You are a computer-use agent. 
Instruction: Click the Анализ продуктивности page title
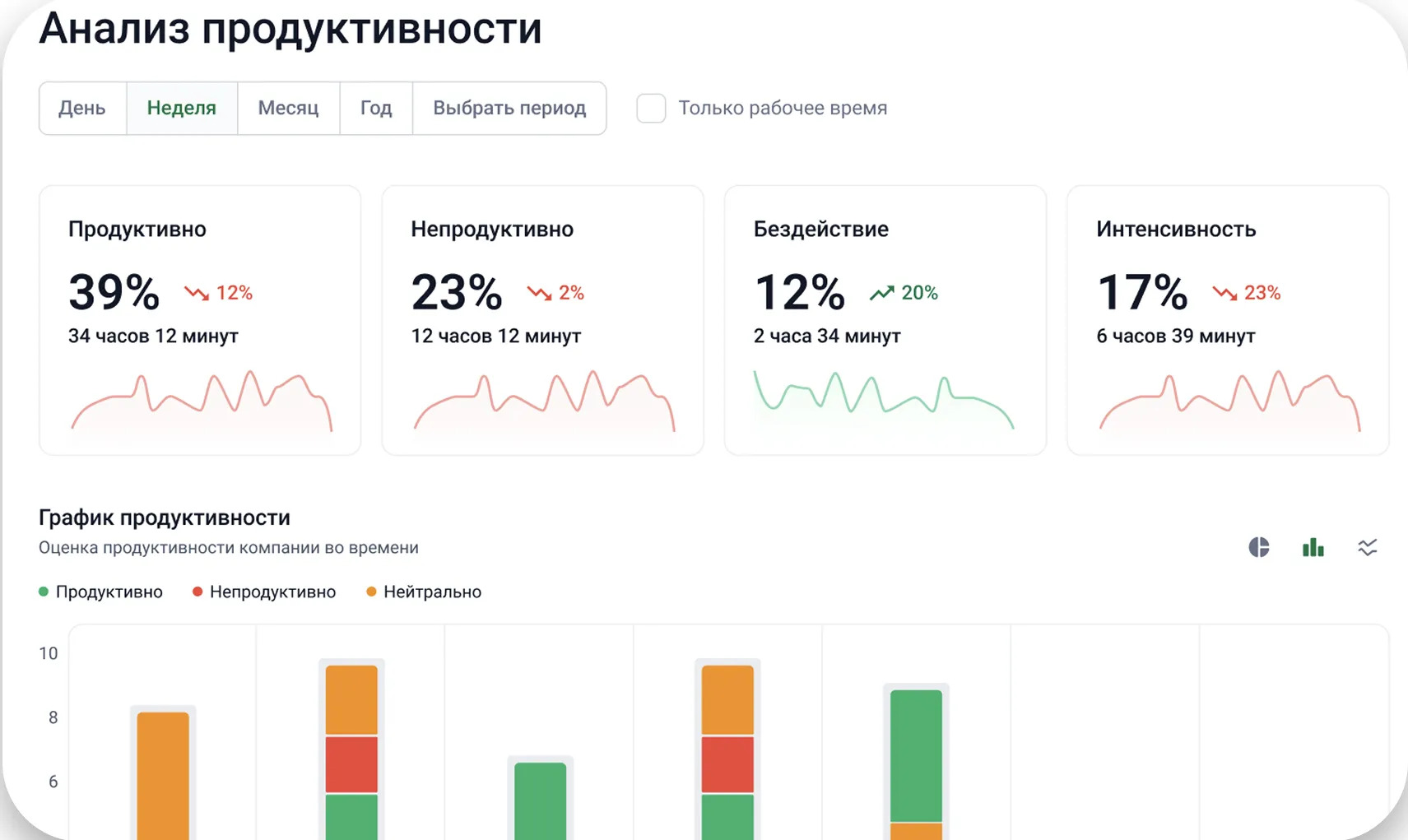(x=290, y=29)
